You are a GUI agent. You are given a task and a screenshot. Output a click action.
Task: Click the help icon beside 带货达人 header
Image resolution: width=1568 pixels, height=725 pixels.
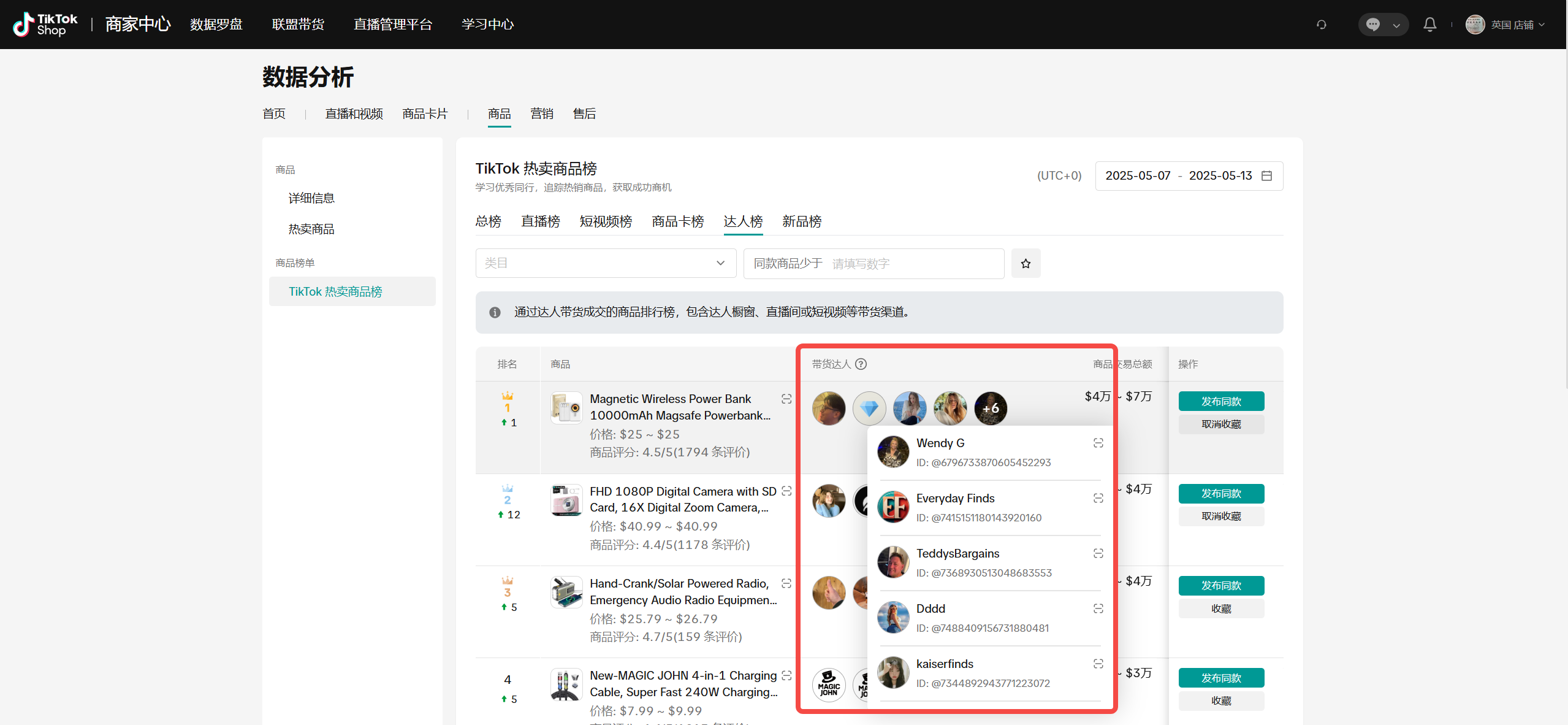(861, 364)
